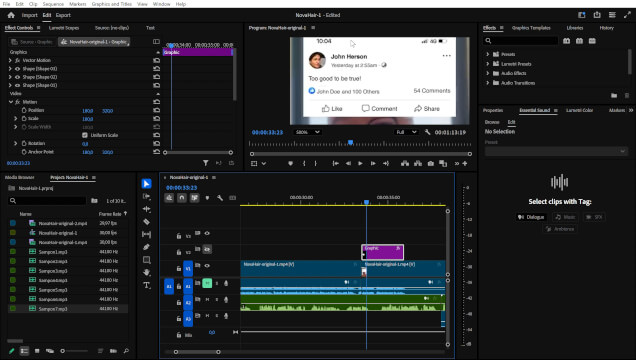The image size is (636, 360).
Task: Step forward one frame
Action: pos(373,163)
